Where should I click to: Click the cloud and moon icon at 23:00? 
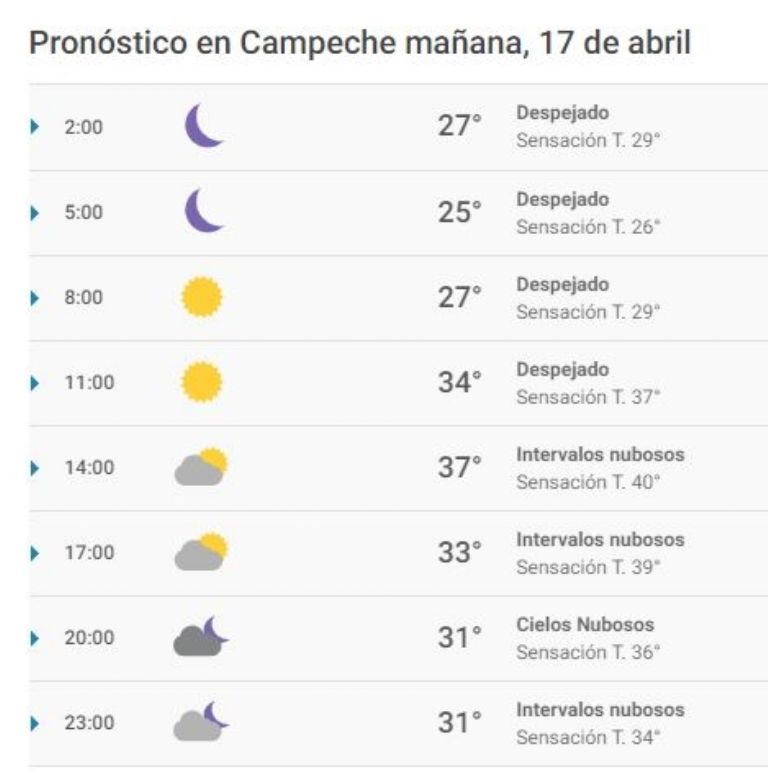pyautogui.click(x=200, y=721)
